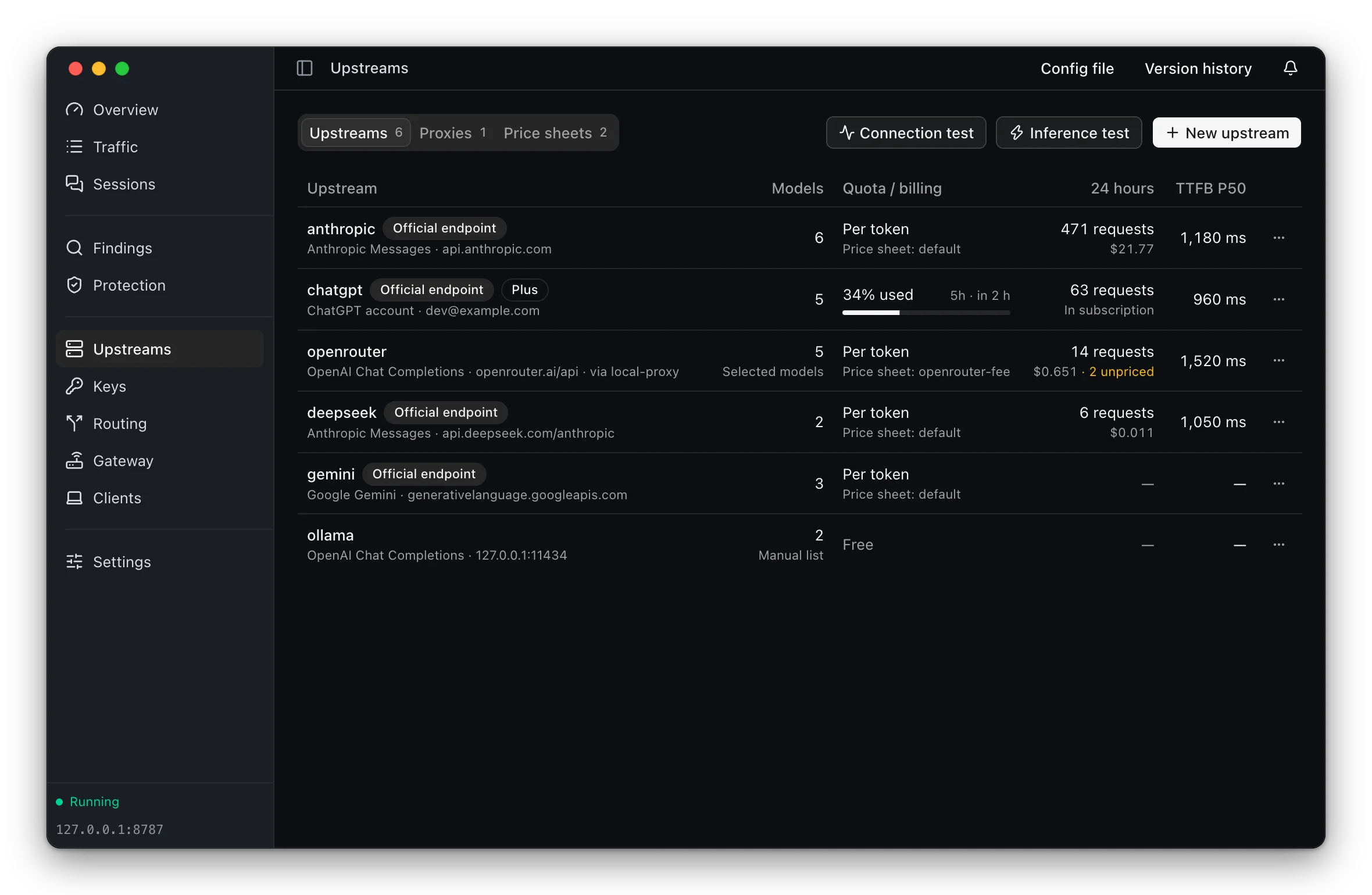
Task: Click the "Models" column header
Action: pos(797,188)
